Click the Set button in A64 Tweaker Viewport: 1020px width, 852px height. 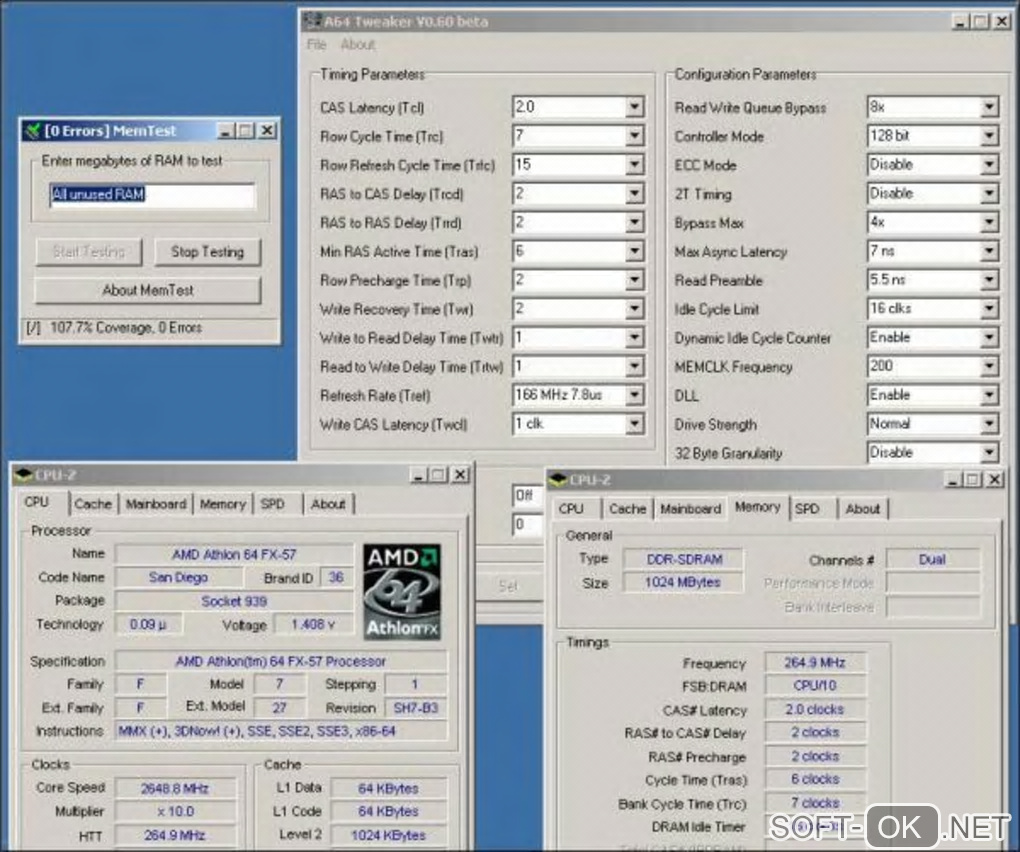(x=508, y=586)
